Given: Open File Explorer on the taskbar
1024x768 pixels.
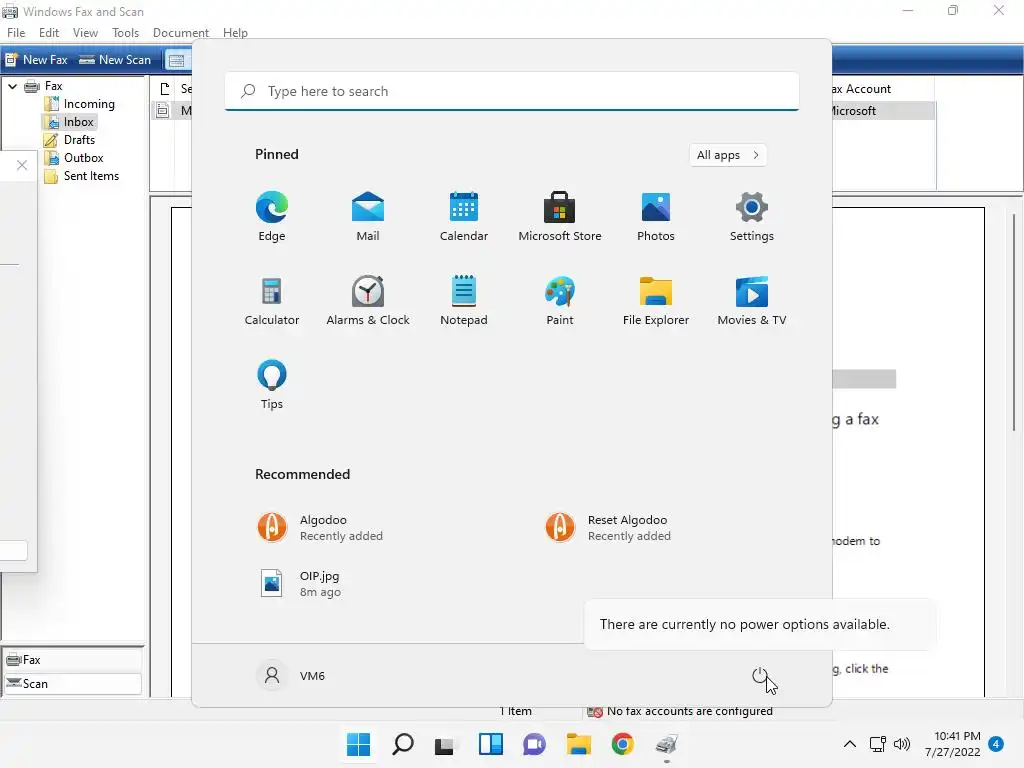Looking at the screenshot, I should [579, 744].
